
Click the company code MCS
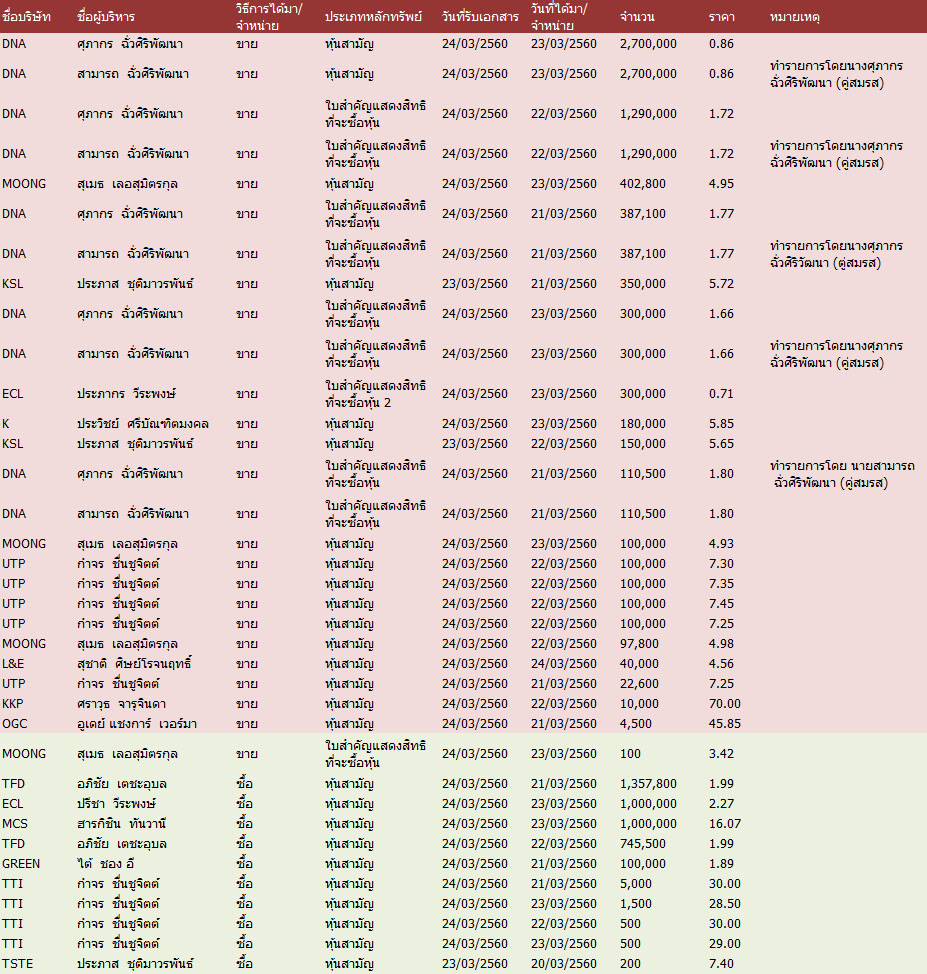click(x=15, y=824)
